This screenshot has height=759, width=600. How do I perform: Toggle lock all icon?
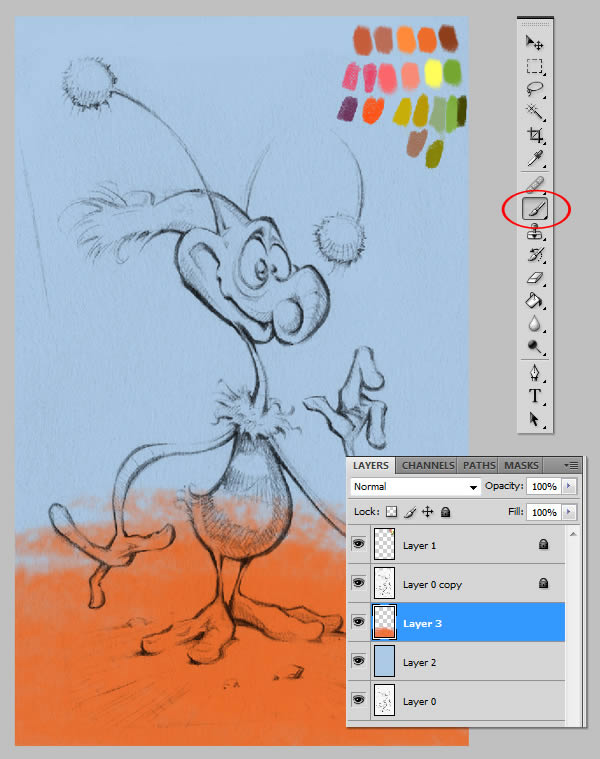point(446,512)
